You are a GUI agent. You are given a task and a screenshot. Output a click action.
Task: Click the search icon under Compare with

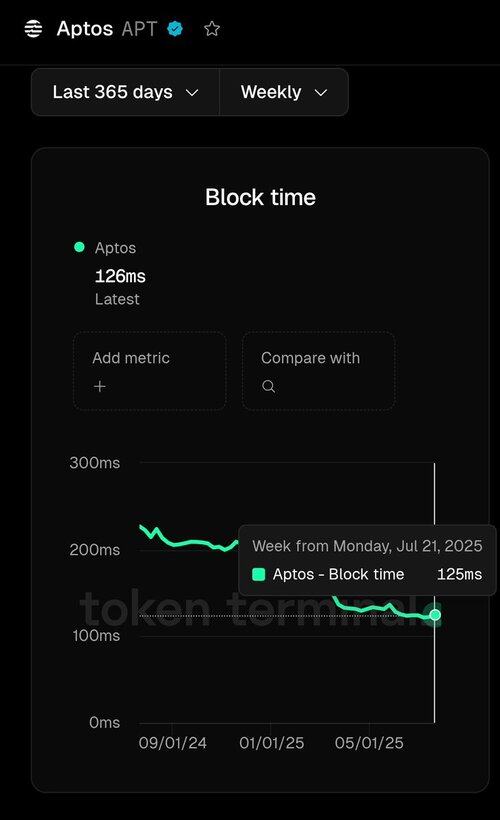click(268, 386)
